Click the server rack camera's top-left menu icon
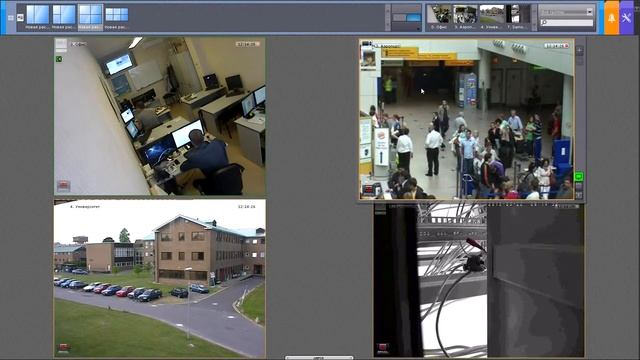Image resolution: width=640 pixels, height=360 pixels. 380,208
